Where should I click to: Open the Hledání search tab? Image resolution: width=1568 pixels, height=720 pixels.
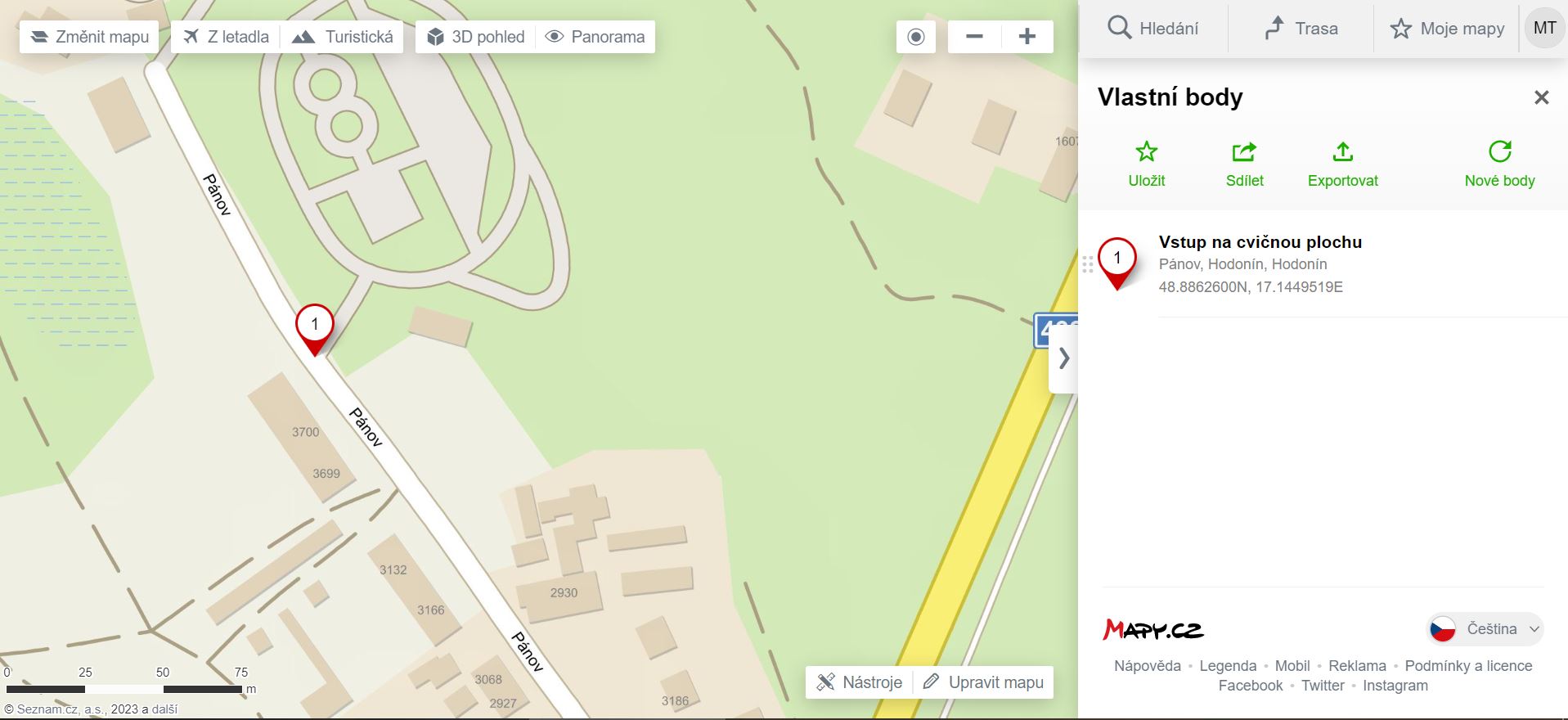pos(1153,29)
